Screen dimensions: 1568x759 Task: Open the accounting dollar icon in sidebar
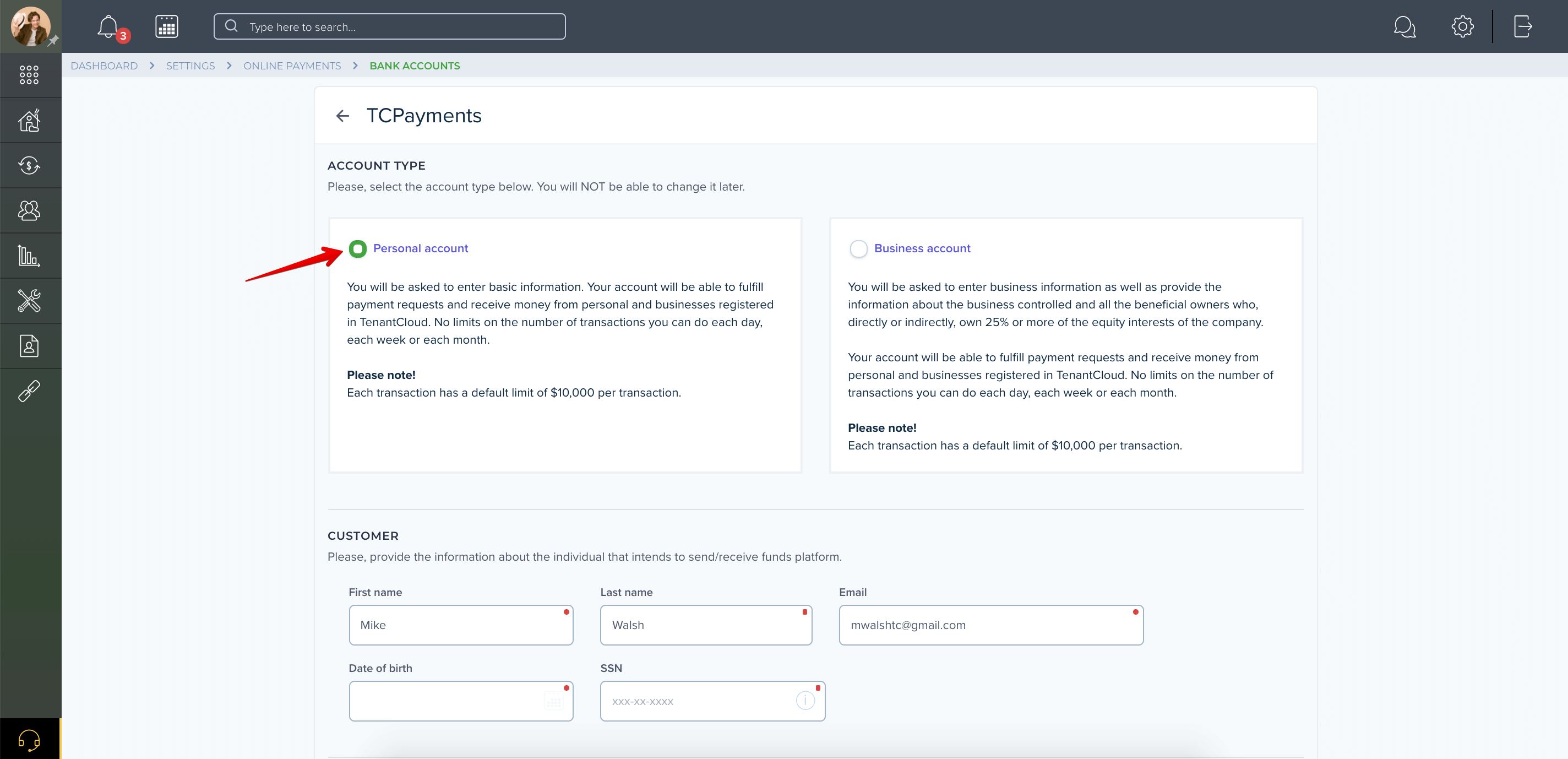click(x=29, y=165)
